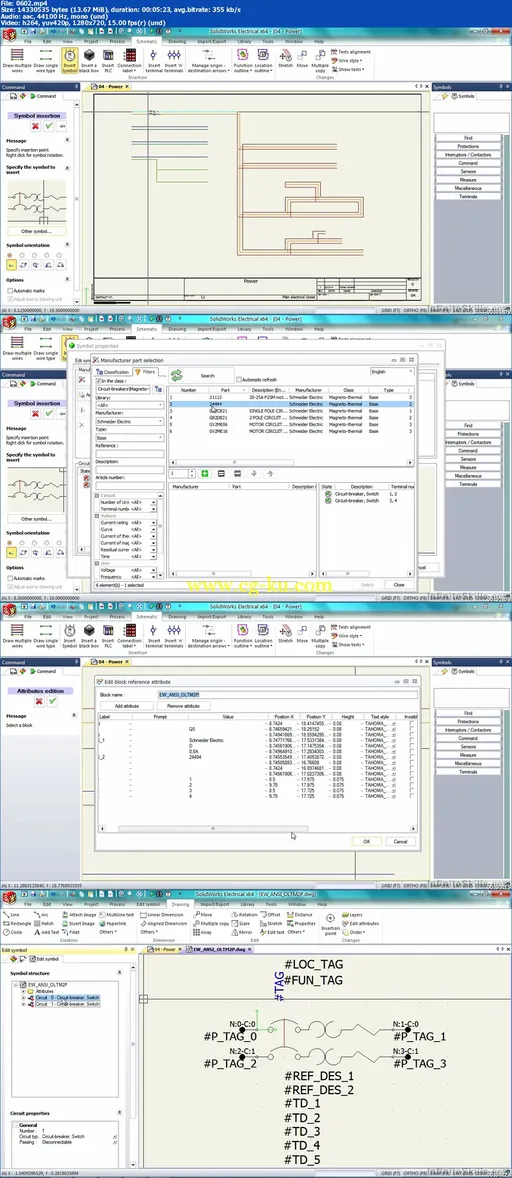
Task: Click Insert Image in the Drawing ribbon
Action: pyautogui.click(x=79, y=923)
